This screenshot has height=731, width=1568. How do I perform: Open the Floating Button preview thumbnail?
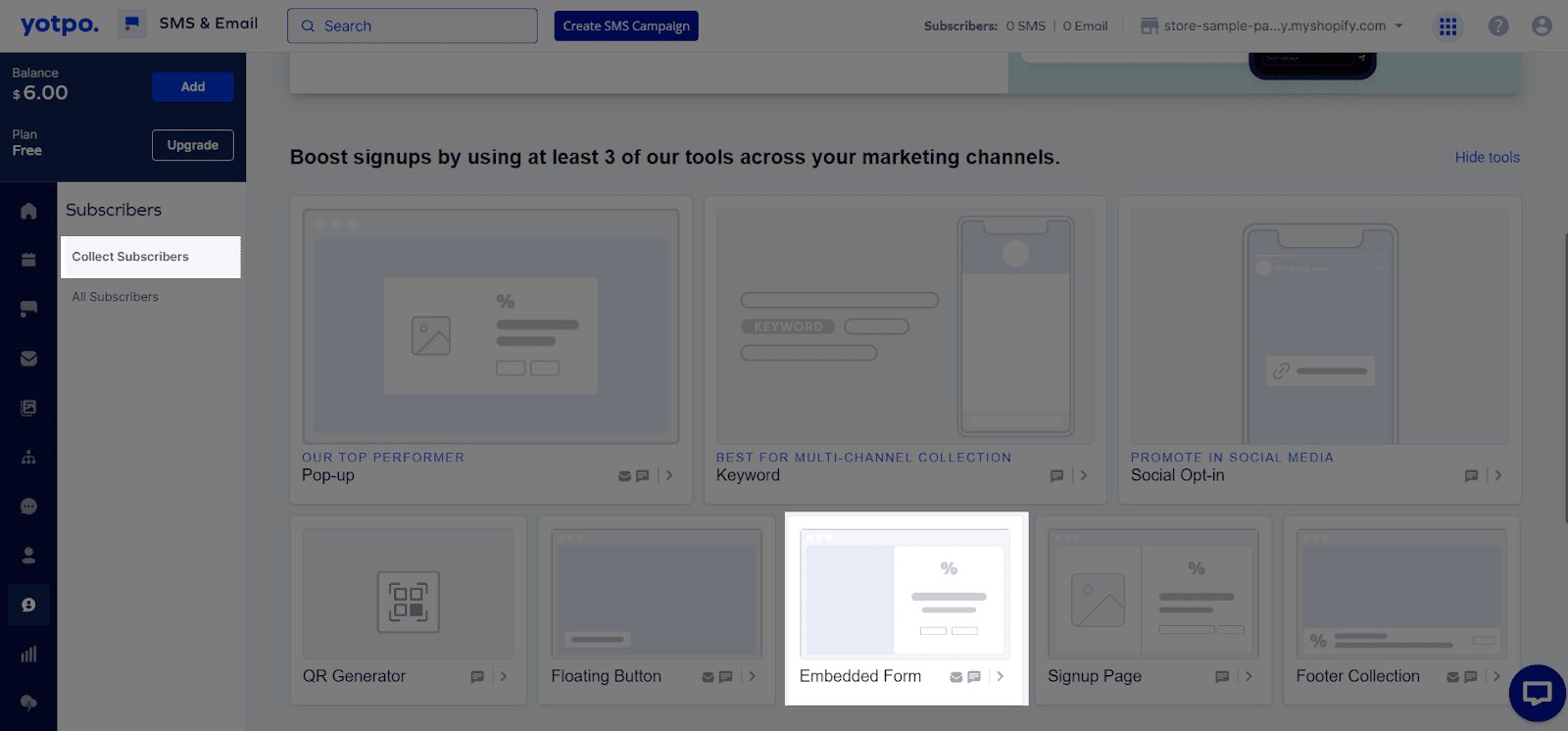(x=657, y=594)
